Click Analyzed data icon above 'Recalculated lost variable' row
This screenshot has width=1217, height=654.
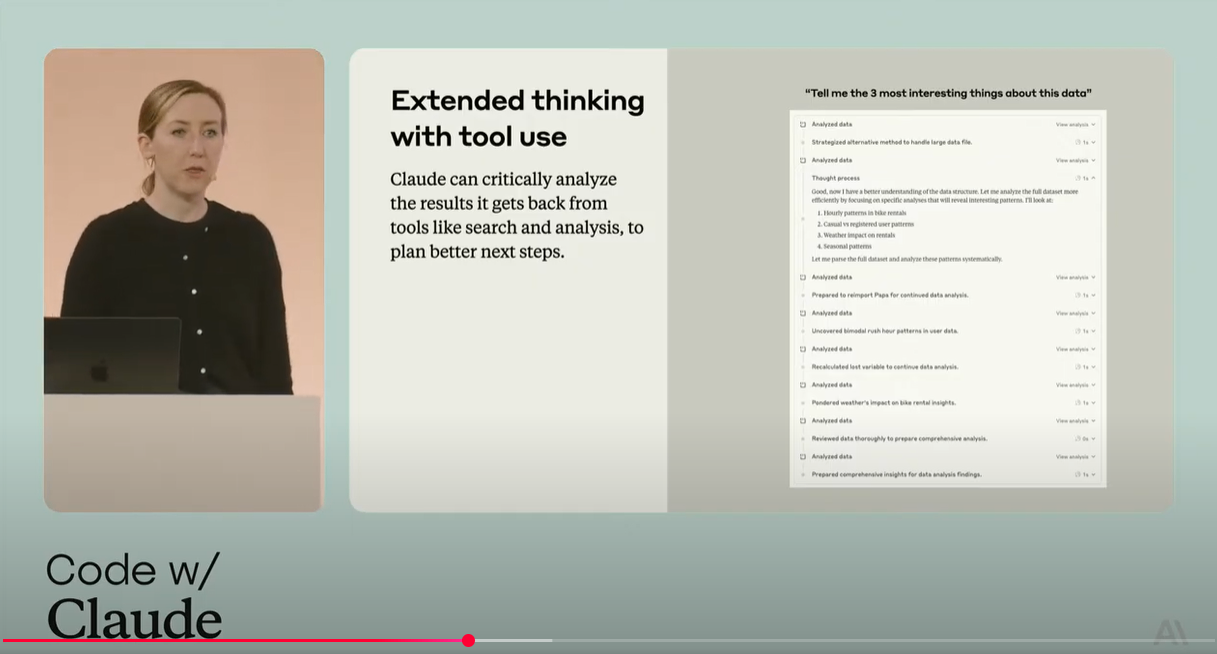(802, 349)
